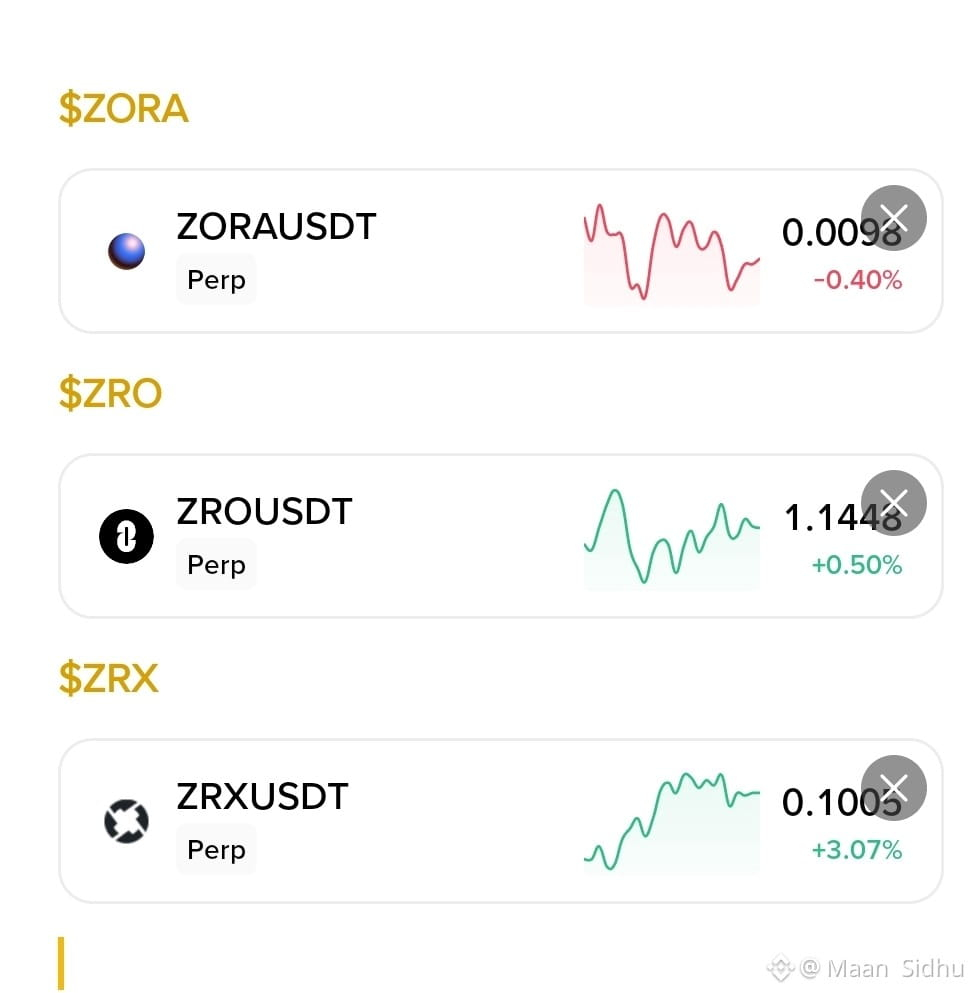The width and height of the screenshot is (972, 993).
Task: Click the Perp tag under ZRXUSDT
Action: coord(216,849)
